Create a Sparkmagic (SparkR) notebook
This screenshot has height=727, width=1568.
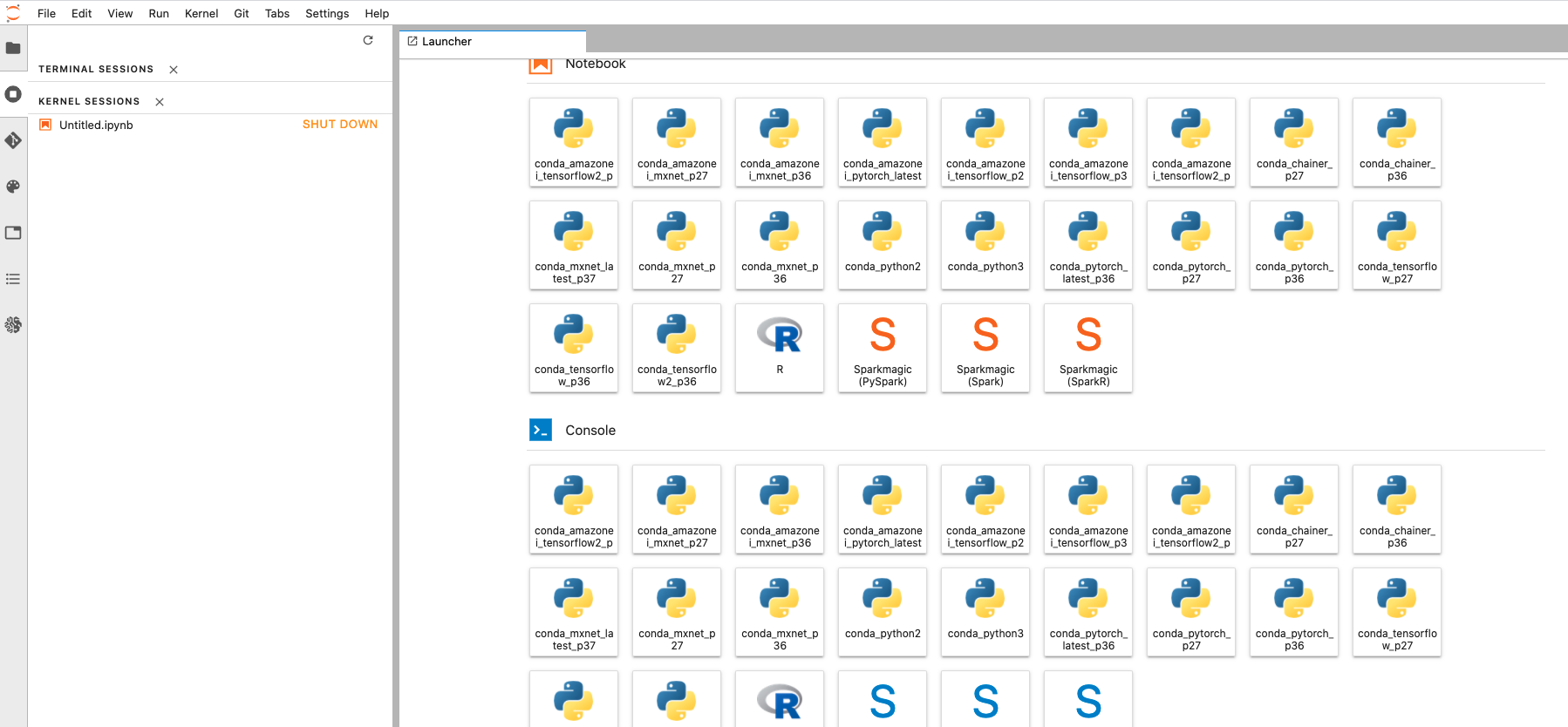point(1088,348)
